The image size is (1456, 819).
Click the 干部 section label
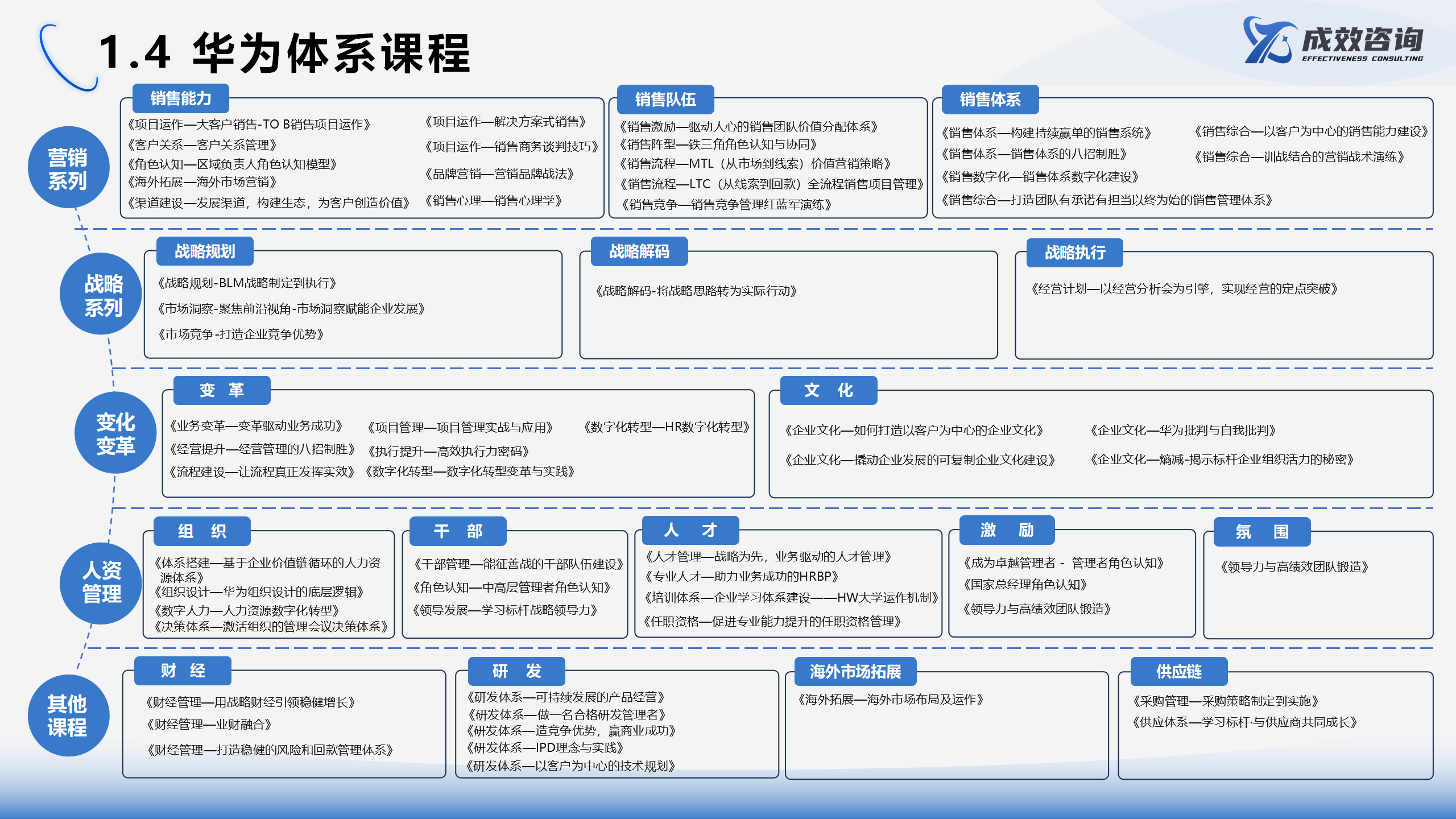(x=458, y=531)
